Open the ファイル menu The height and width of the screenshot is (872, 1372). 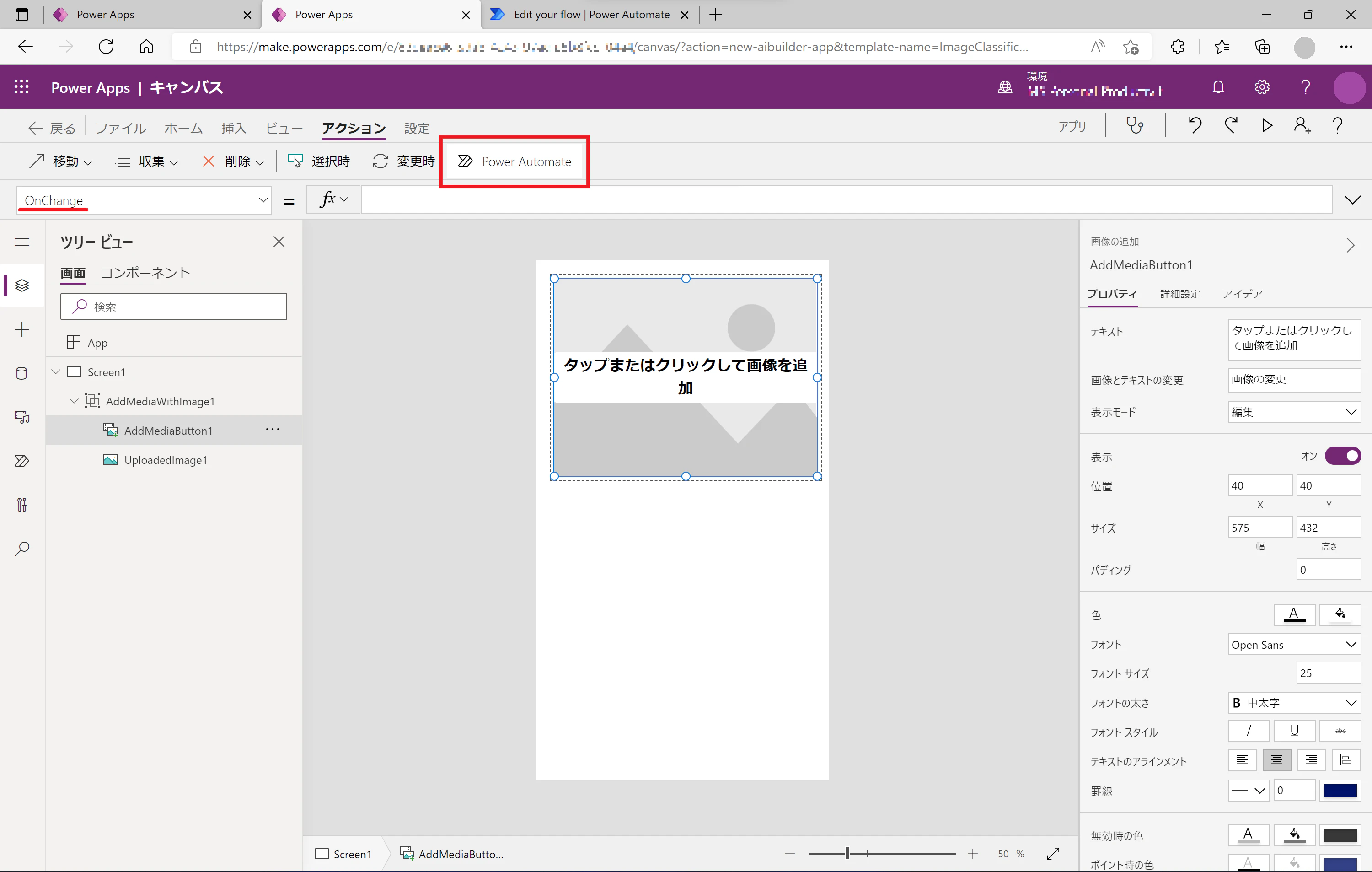pyautogui.click(x=121, y=128)
